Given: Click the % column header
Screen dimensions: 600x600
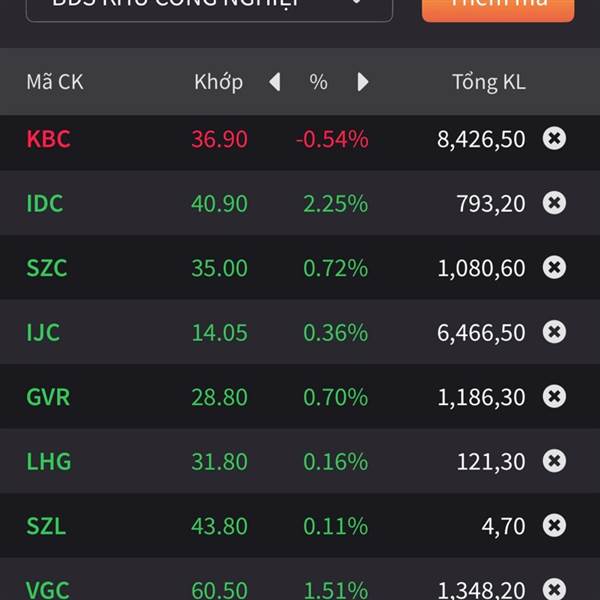Looking at the screenshot, I should click(319, 82).
